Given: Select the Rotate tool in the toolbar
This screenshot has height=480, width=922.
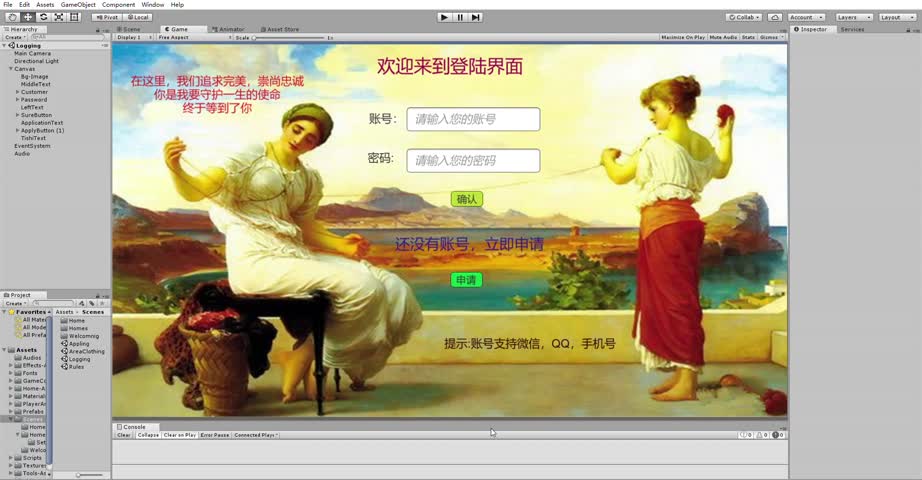Looking at the screenshot, I should 43,17.
